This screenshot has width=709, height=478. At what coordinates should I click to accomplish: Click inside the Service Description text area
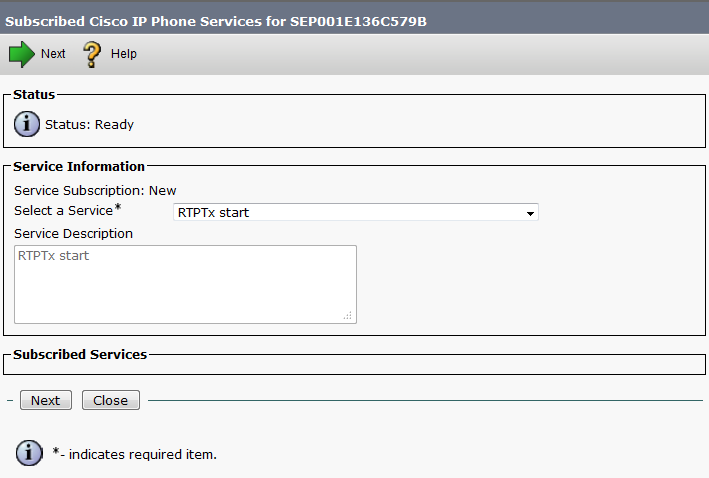pyautogui.click(x=185, y=285)
